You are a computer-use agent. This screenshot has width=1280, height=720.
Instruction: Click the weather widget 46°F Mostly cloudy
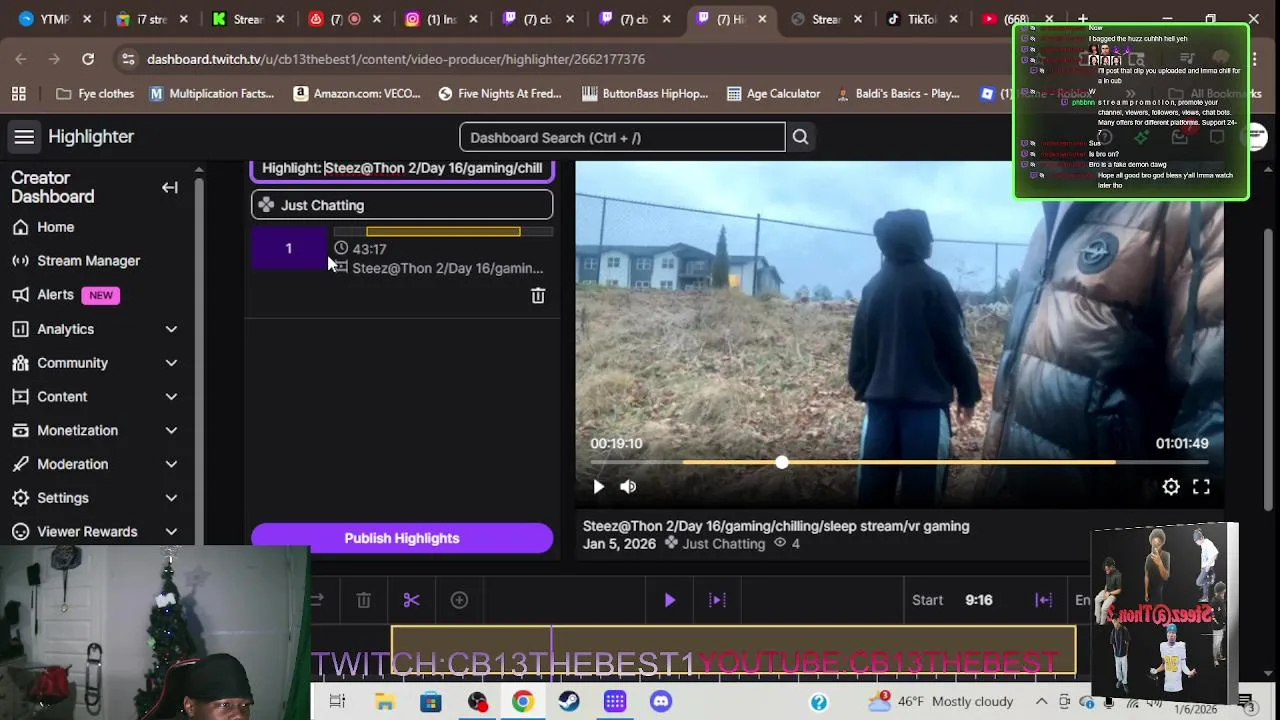coord(940,702)
